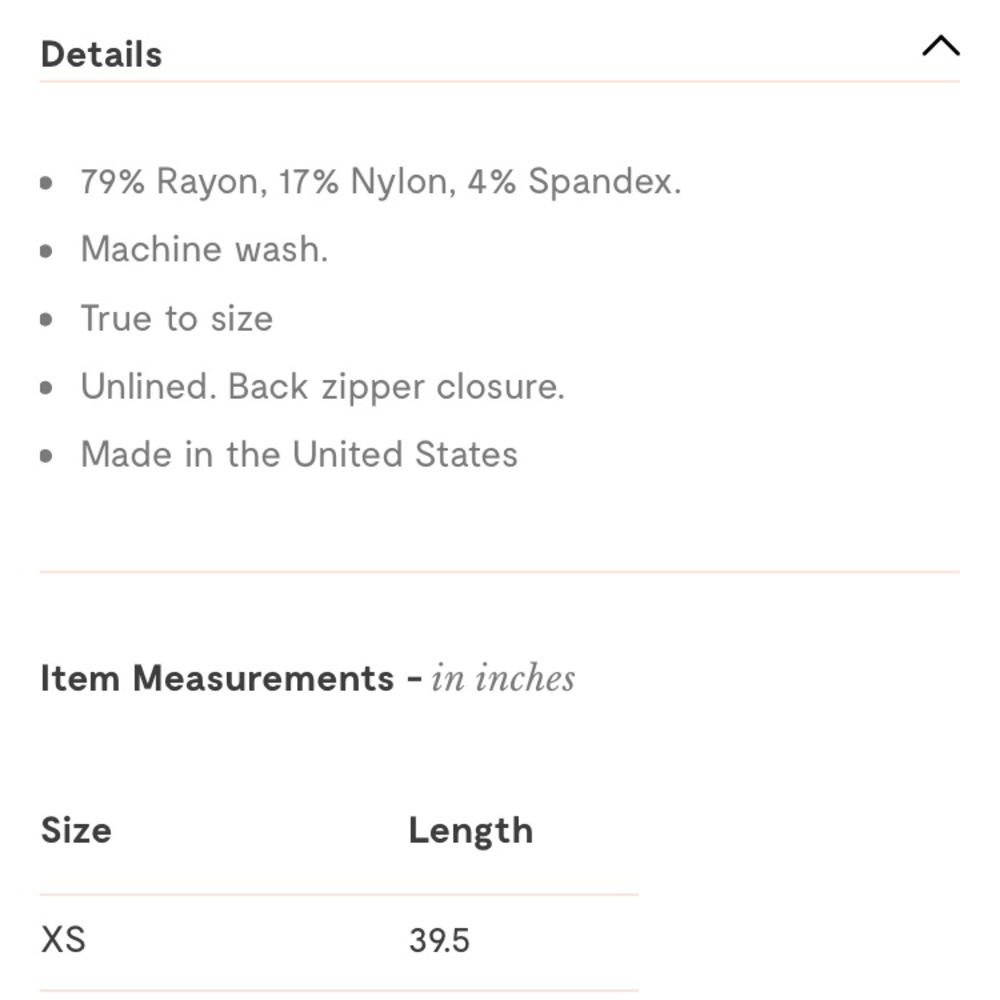This screenshot has width=1000, height=1000.
Task: Collapse the Details section chevron
Action: click(940, 47)
